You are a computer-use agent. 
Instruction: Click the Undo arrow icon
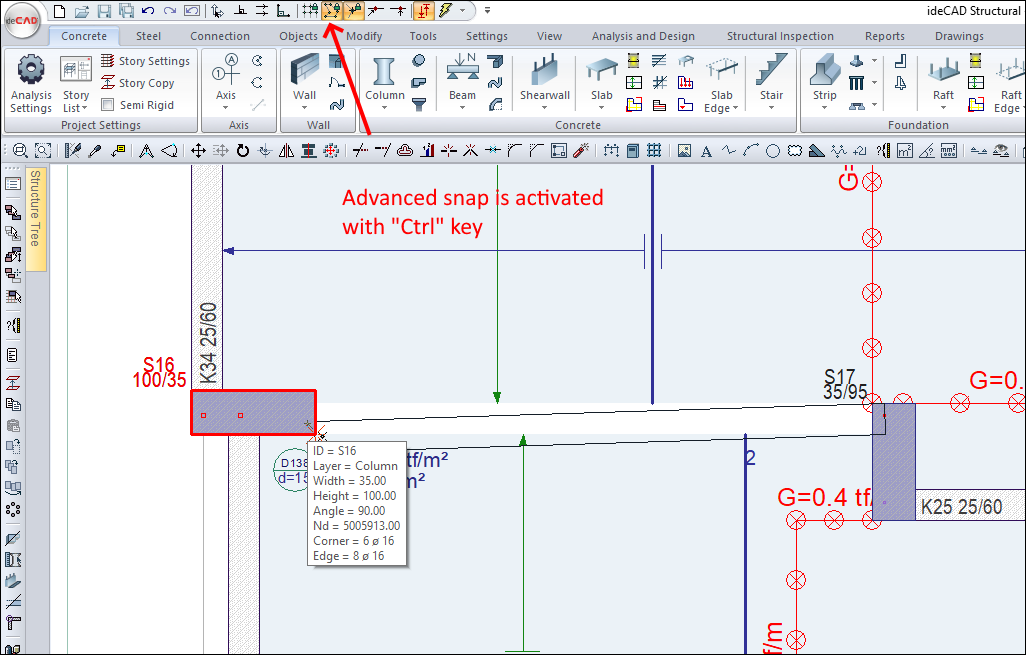[x=148, y=11]
